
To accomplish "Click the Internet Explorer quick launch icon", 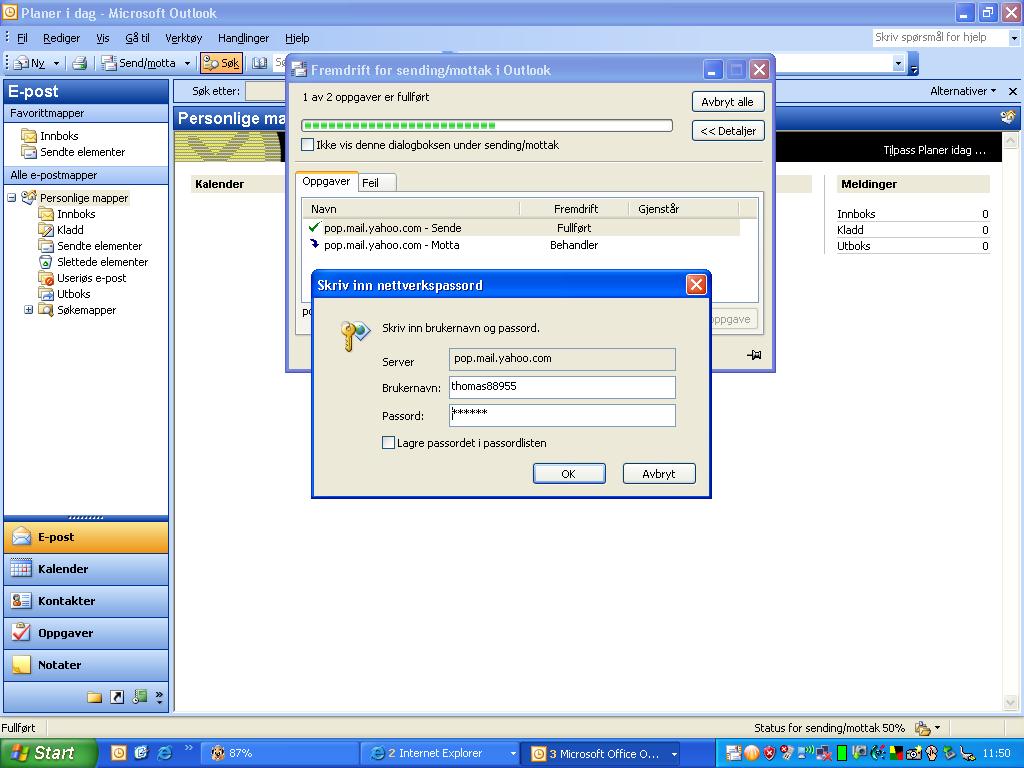I will [165, 753].
